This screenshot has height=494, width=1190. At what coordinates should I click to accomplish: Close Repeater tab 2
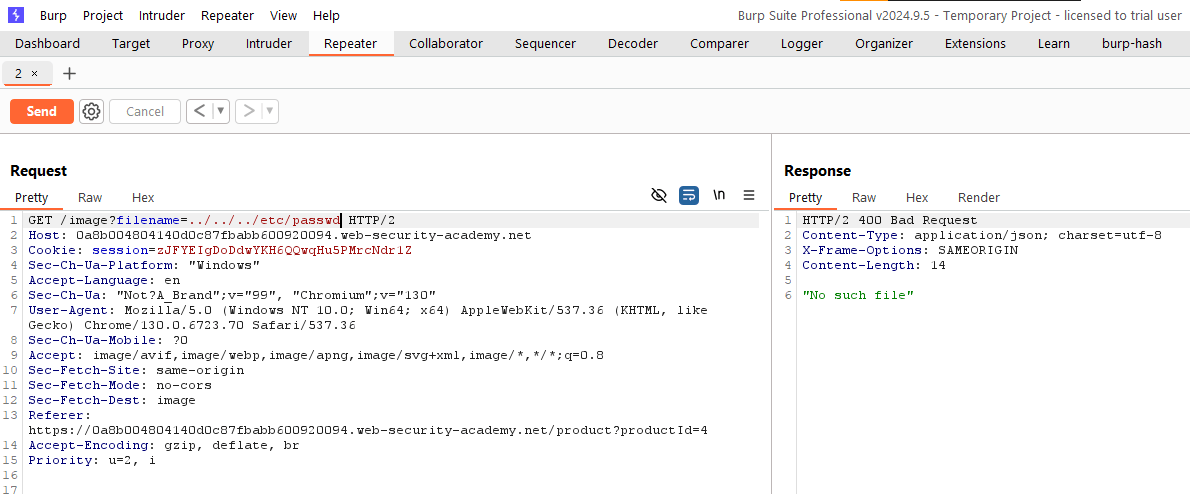pyautogui.click(x=35, y=74)
